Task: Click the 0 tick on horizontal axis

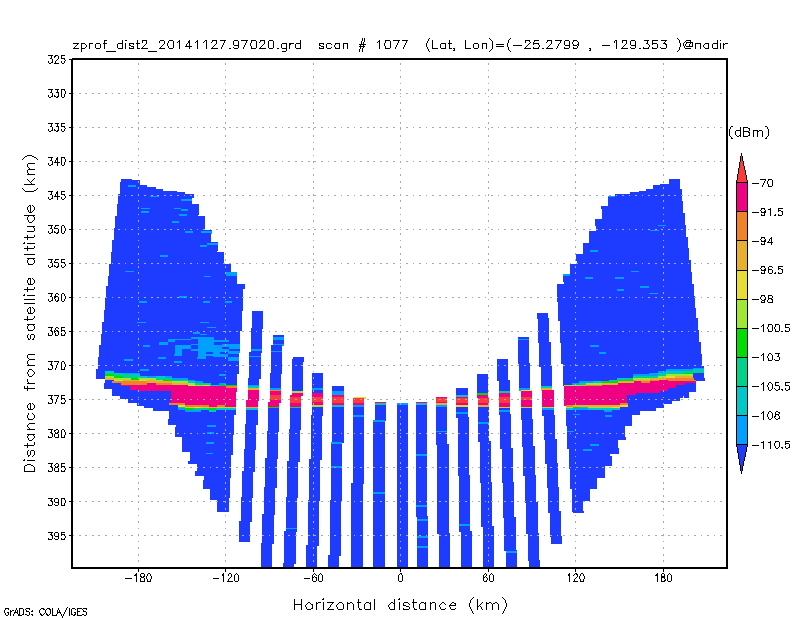Action: click(401, 578)
